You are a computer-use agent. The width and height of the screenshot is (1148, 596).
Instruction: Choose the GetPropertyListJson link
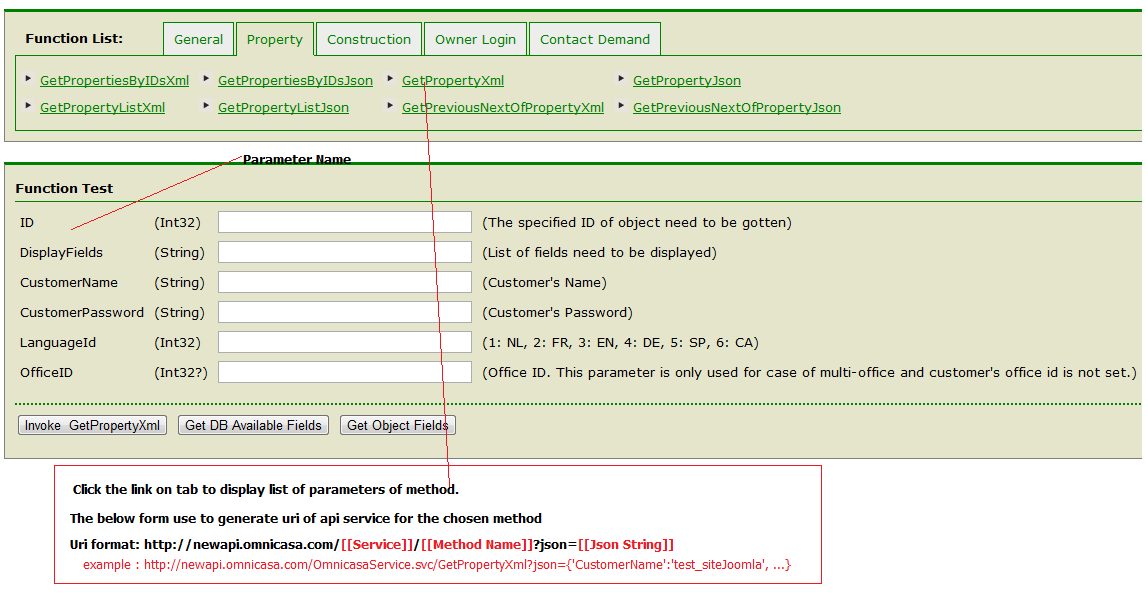pyautogui.click(x=283, y=108)
